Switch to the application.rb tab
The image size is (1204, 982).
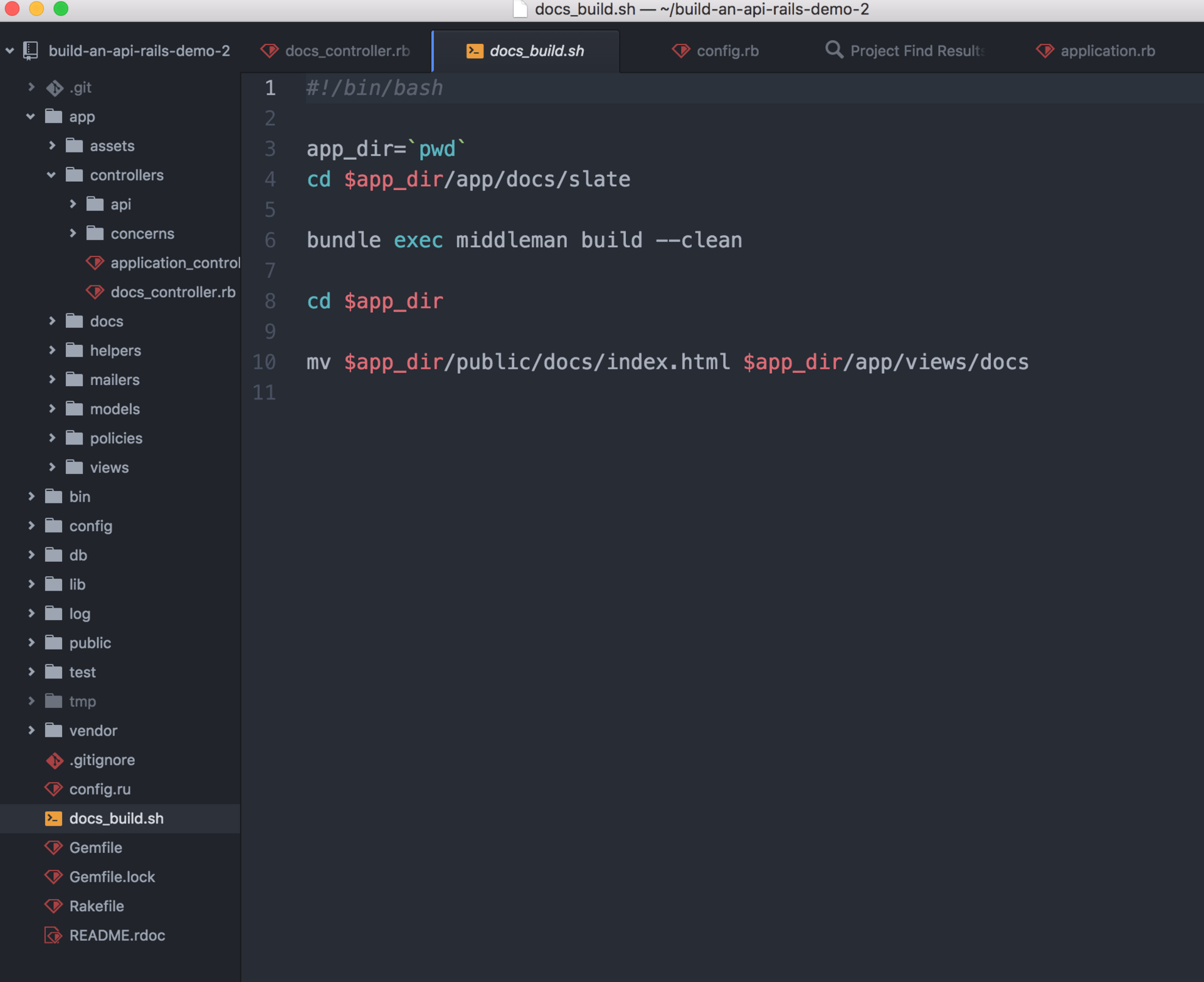tap(1095, 51)
